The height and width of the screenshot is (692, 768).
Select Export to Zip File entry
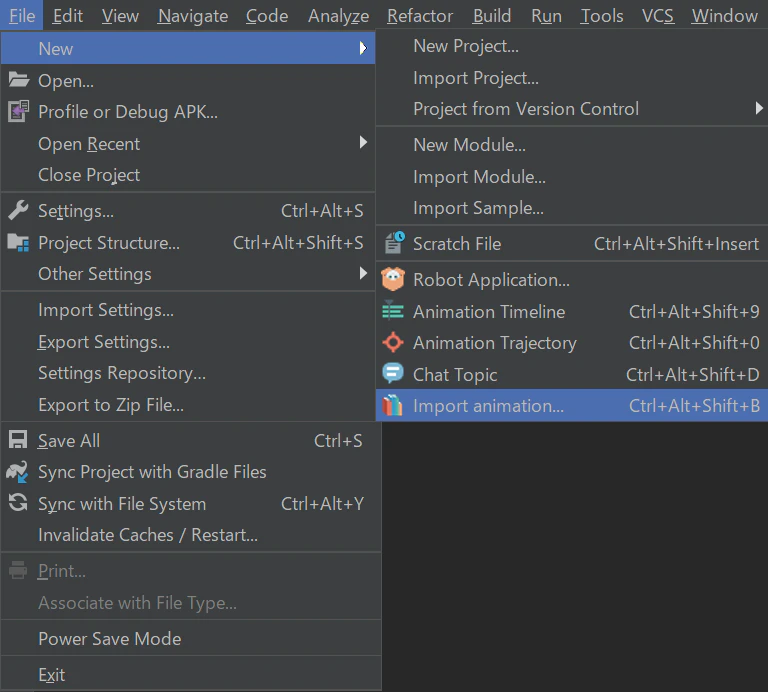[x=188, y=405]
